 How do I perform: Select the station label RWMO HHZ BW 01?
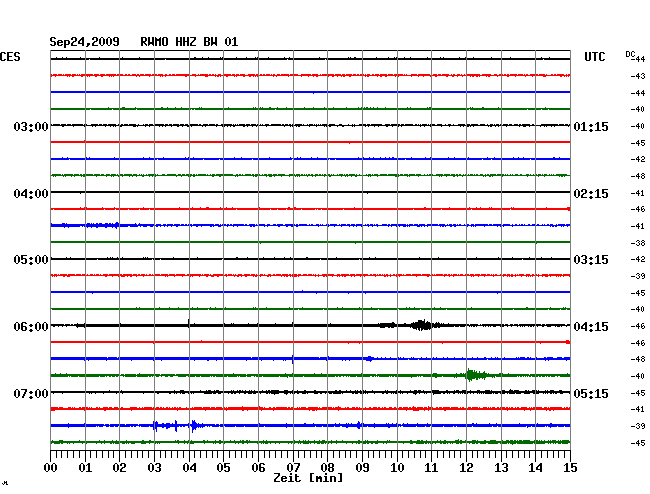[189, 42]
